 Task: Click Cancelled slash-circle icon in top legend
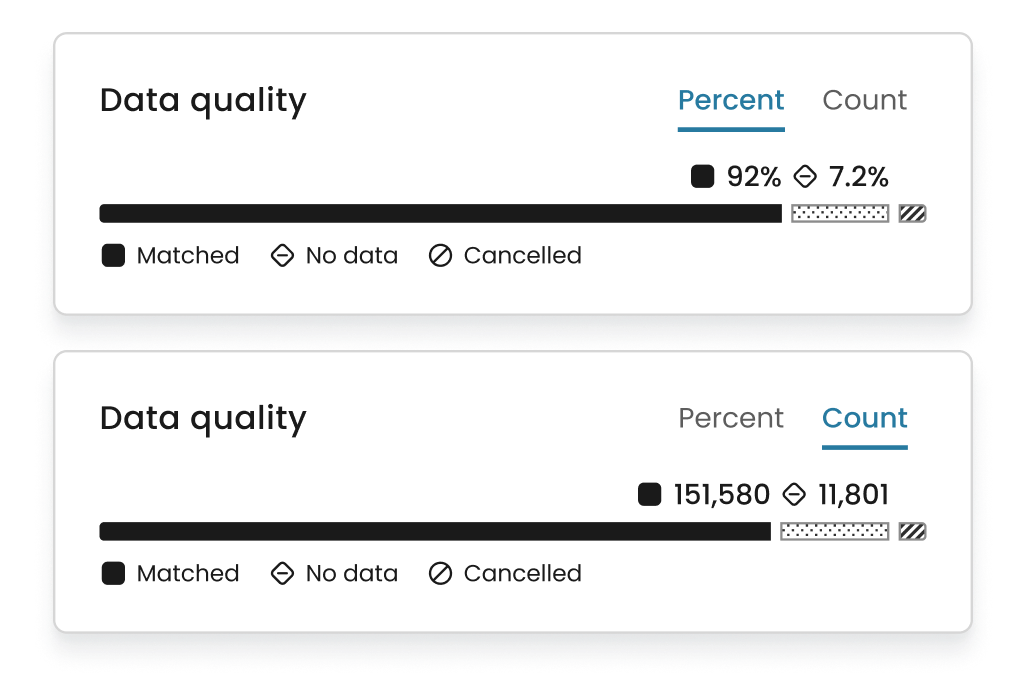coord(440,255)
